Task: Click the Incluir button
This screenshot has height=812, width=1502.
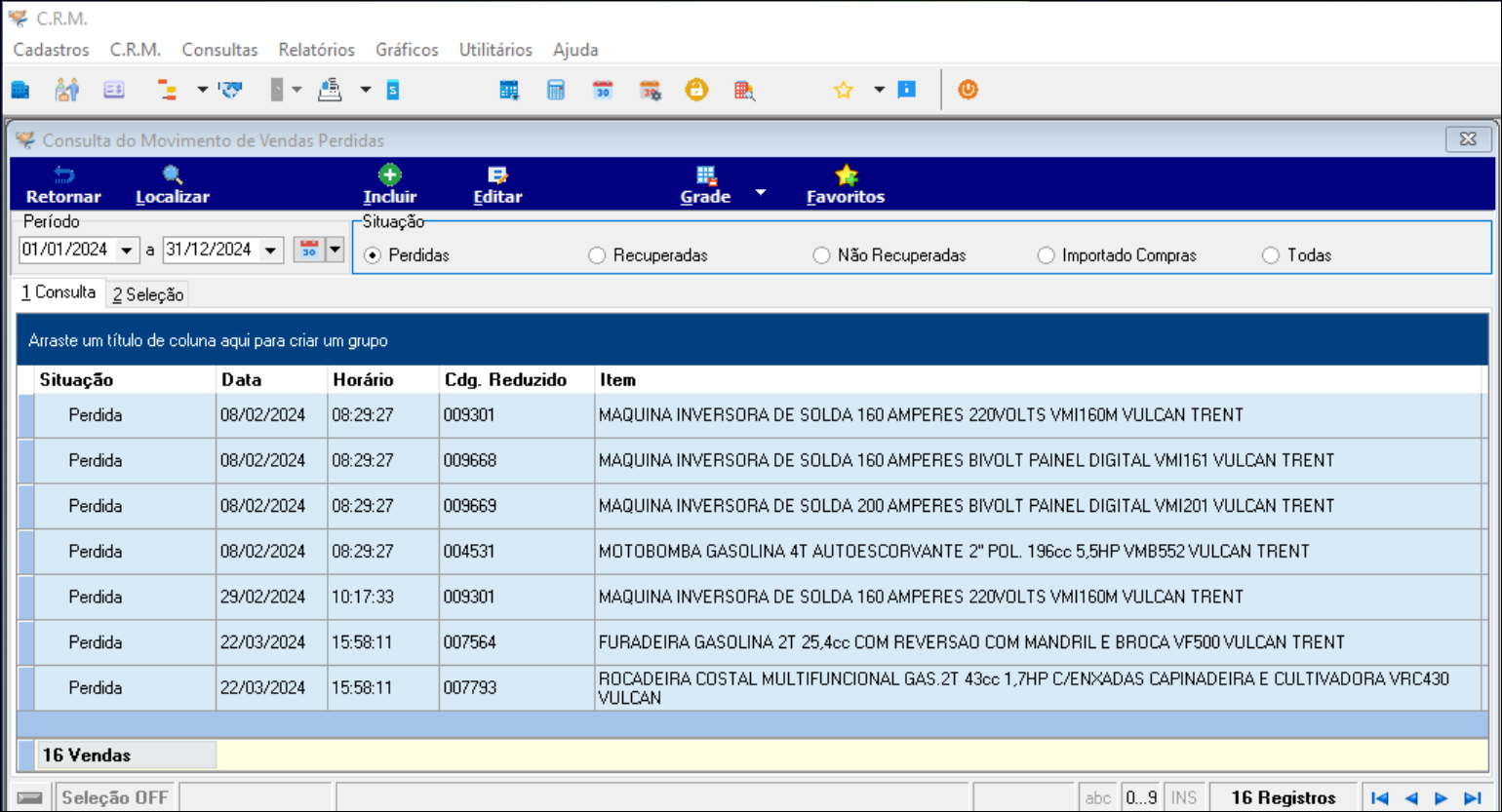Action: 390,183
